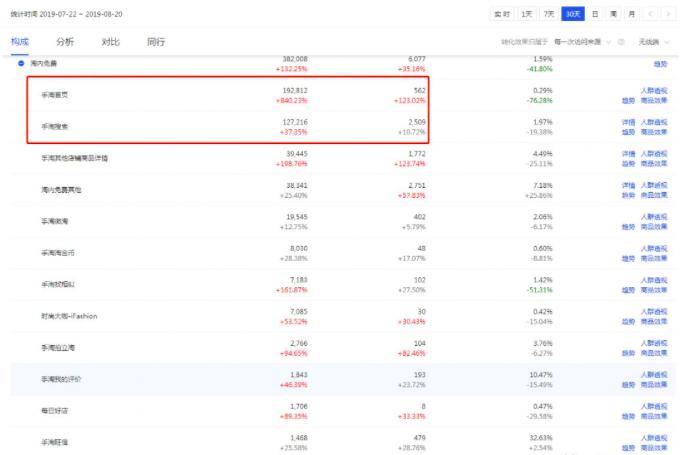Open 商品效果 for the 手淘搜索 row
The width and height of the screenshot is (686, 455).
(x=654, y=132)
